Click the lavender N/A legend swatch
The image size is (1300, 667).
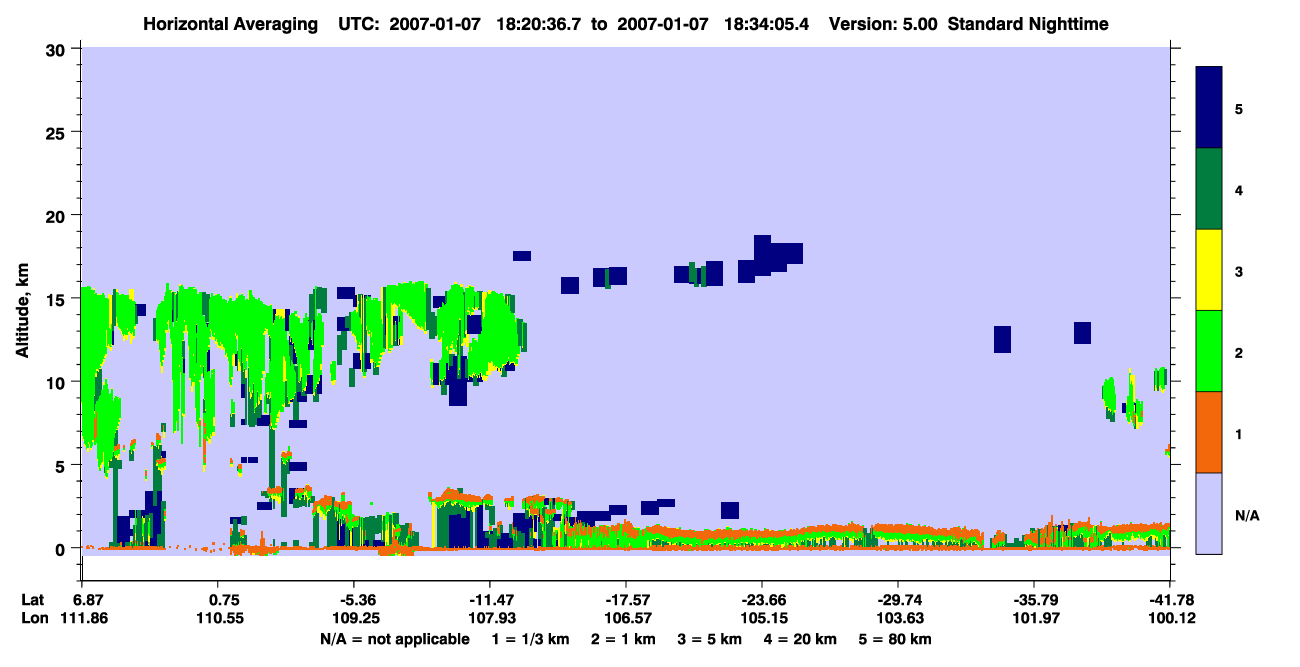point(1209,513)
